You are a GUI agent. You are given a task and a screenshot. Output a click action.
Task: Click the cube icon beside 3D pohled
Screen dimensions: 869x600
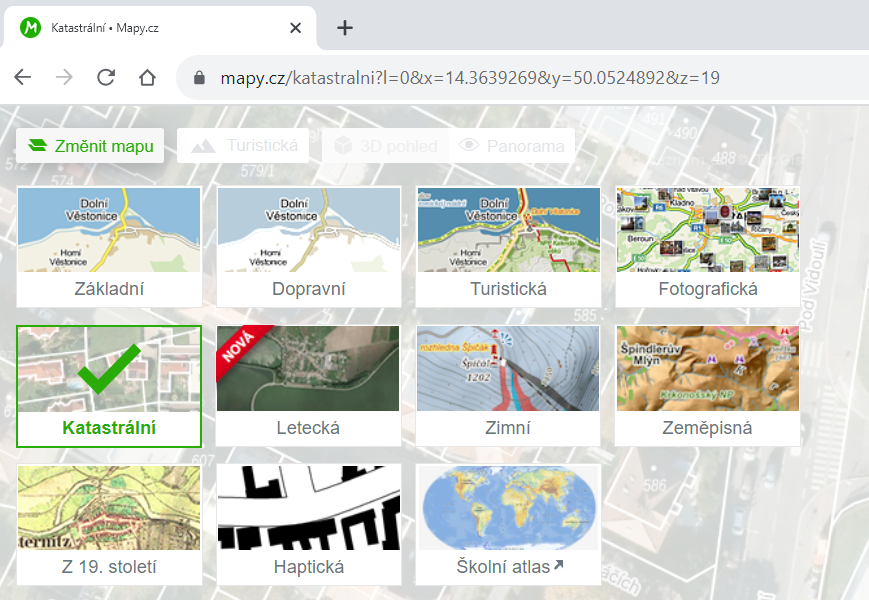click(343, 146)
